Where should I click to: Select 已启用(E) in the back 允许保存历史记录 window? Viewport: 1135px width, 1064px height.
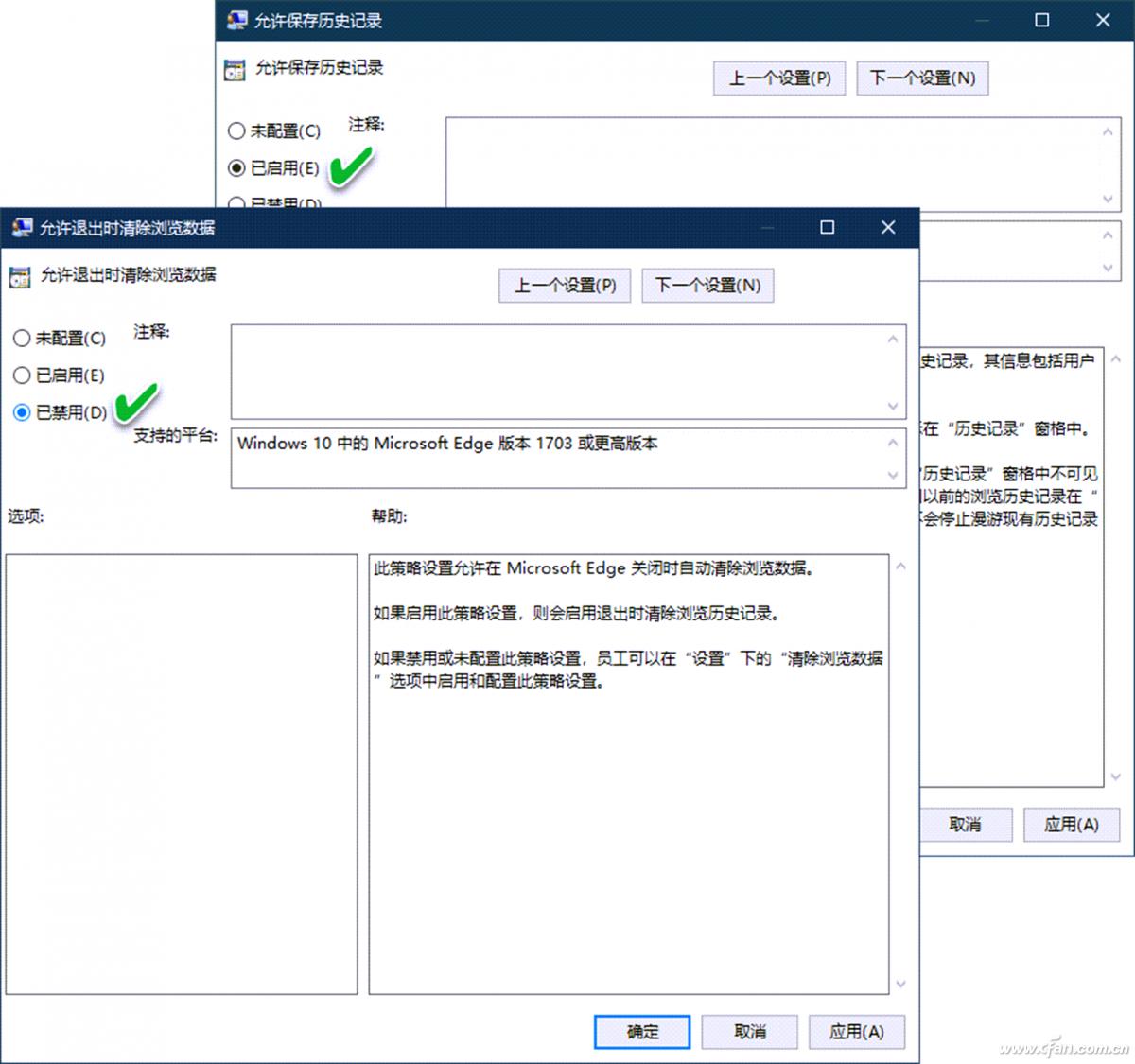click(273, 167)
